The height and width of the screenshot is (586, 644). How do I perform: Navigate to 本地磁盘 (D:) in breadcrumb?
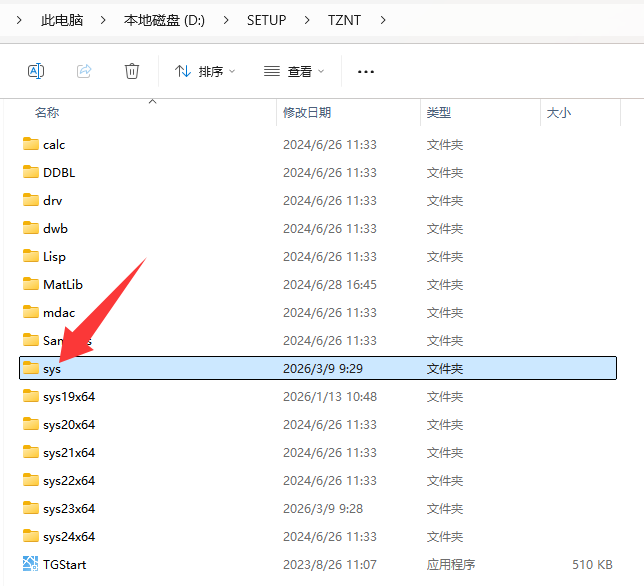point(163,20)
